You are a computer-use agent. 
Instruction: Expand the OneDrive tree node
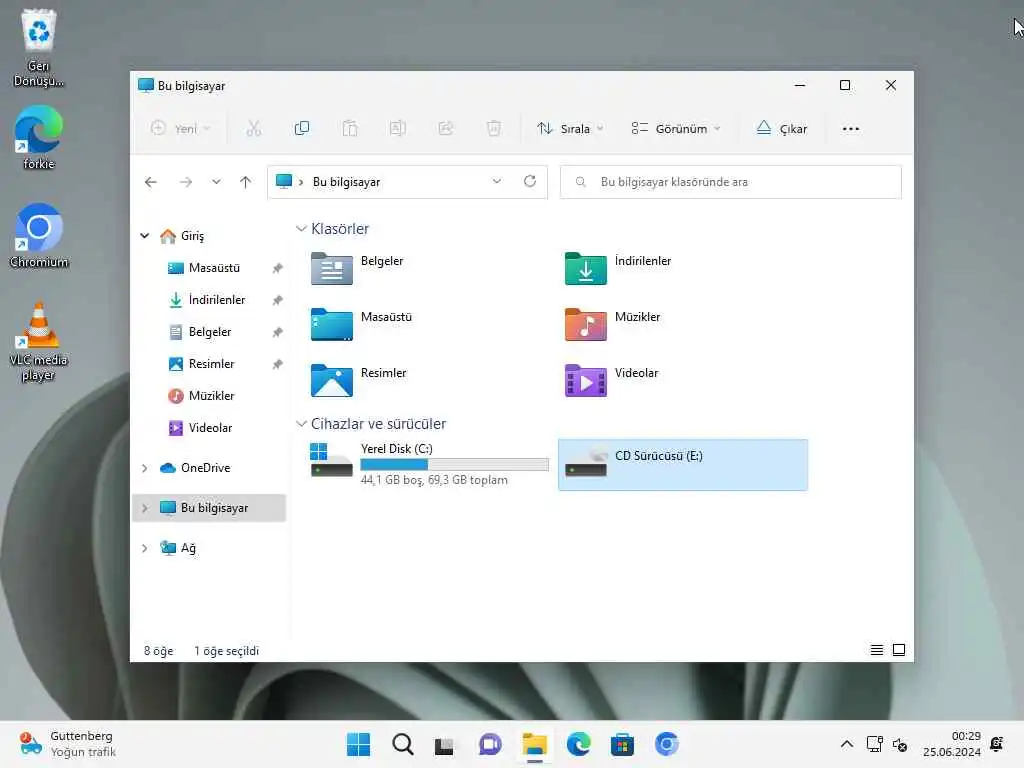pos(145,468)
